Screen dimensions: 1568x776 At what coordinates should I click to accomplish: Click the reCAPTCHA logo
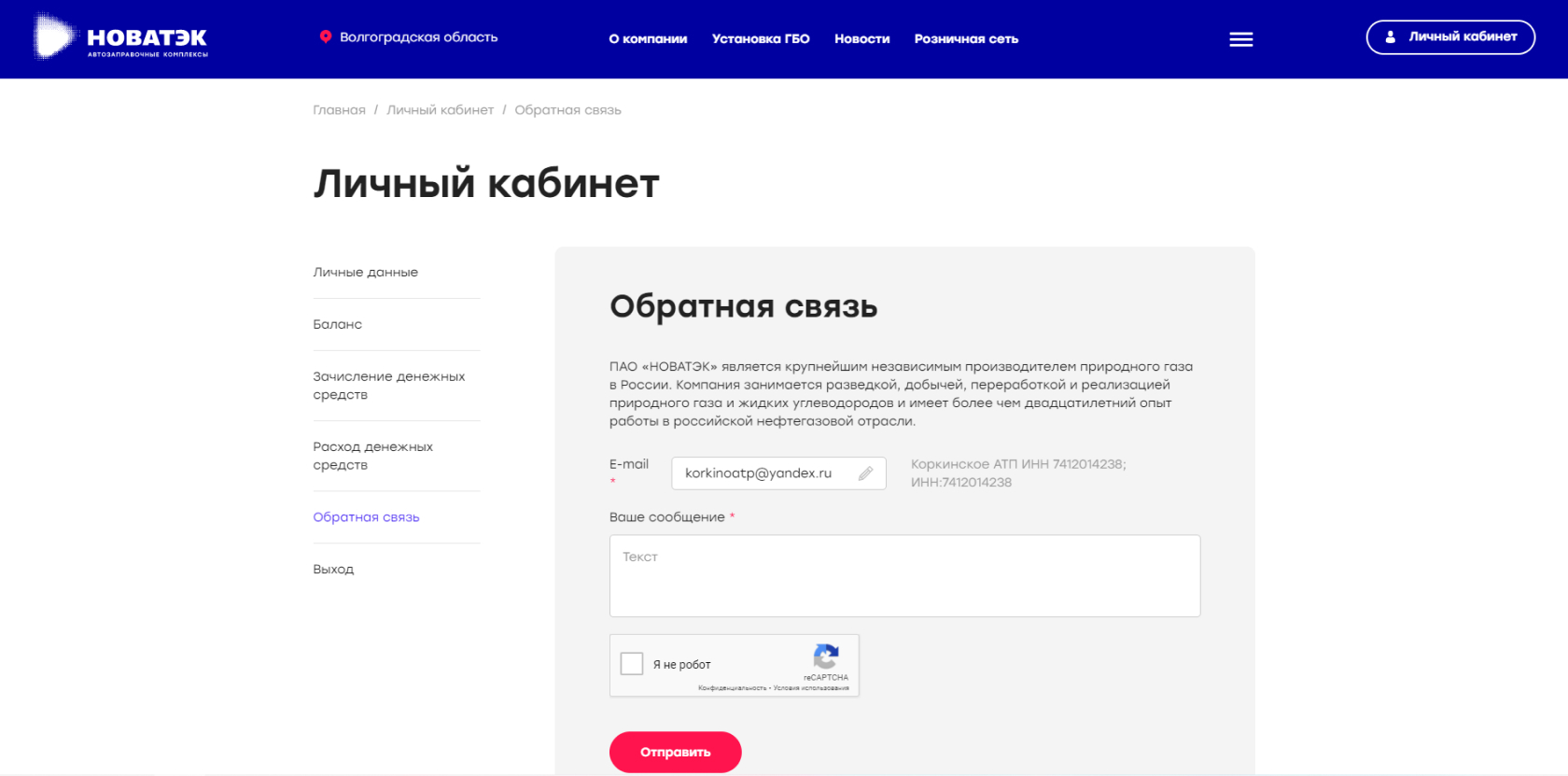[825, 656]
